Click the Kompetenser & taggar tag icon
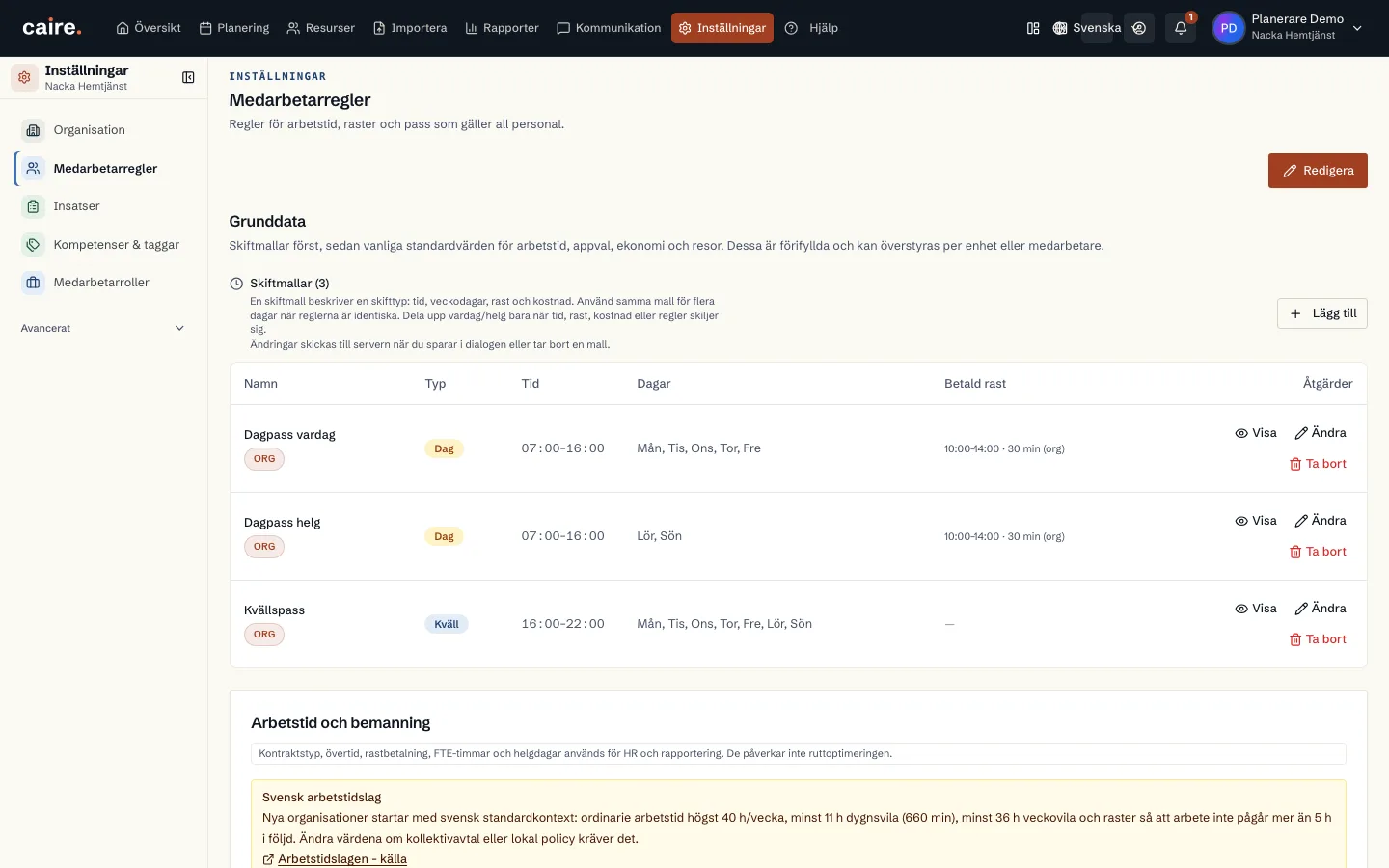This screenshot has height=868, width=1389. pos(33,245)
